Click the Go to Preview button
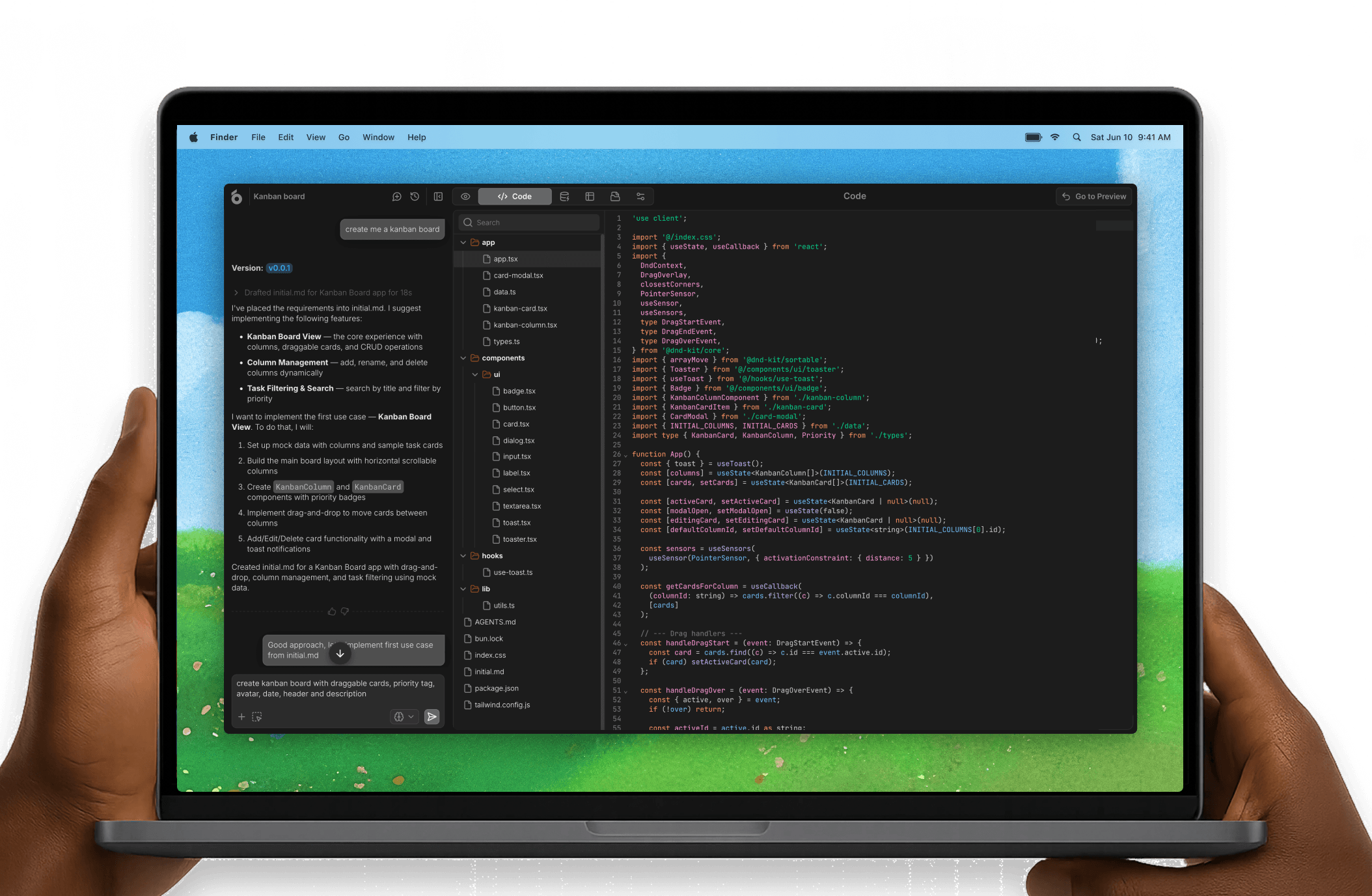The image size is (1372, 896). pyautogui.click(x=1094, y=197)
